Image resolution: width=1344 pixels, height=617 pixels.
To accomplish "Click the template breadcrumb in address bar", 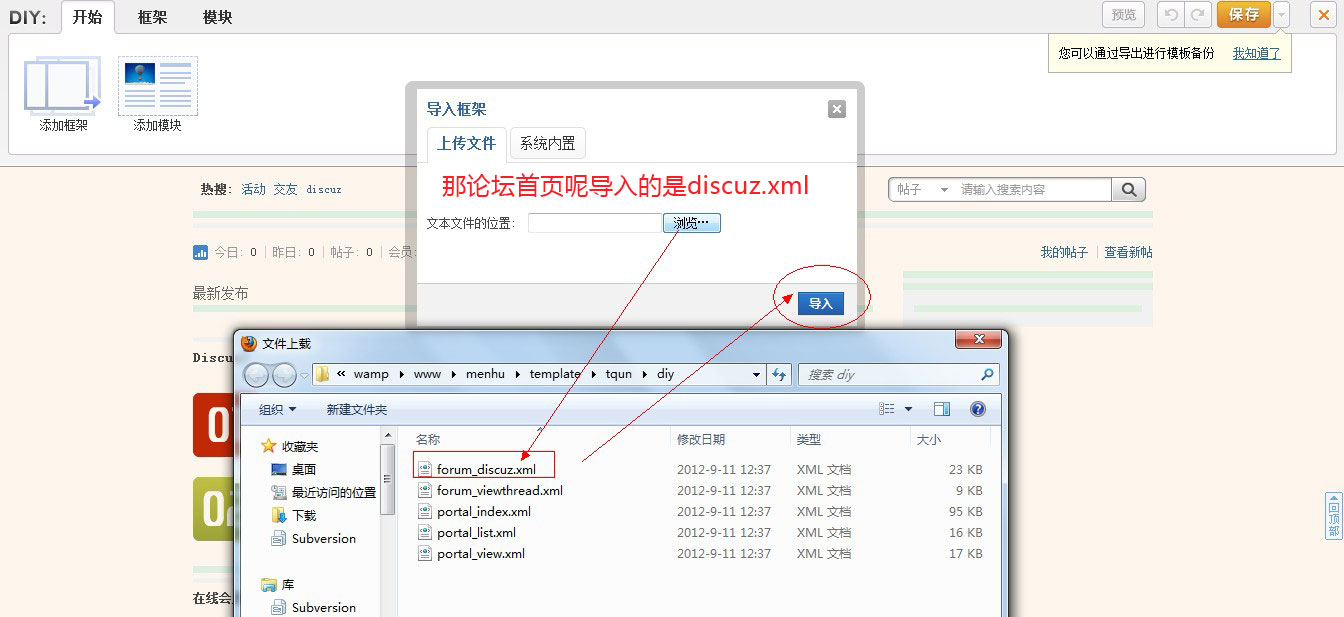I will 555,374.
